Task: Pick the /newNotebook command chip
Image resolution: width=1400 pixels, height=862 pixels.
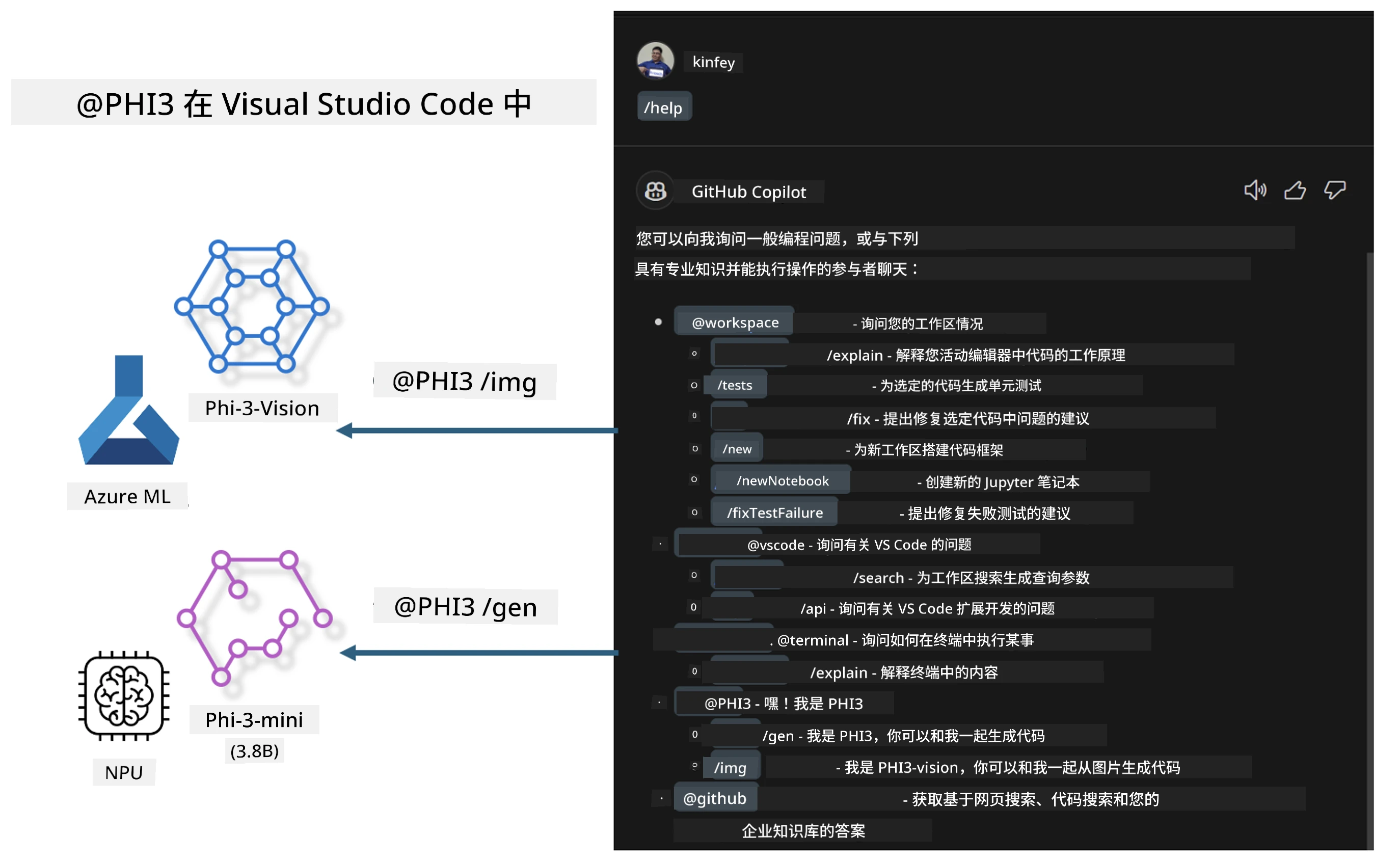Action: (x=782, y=480)
